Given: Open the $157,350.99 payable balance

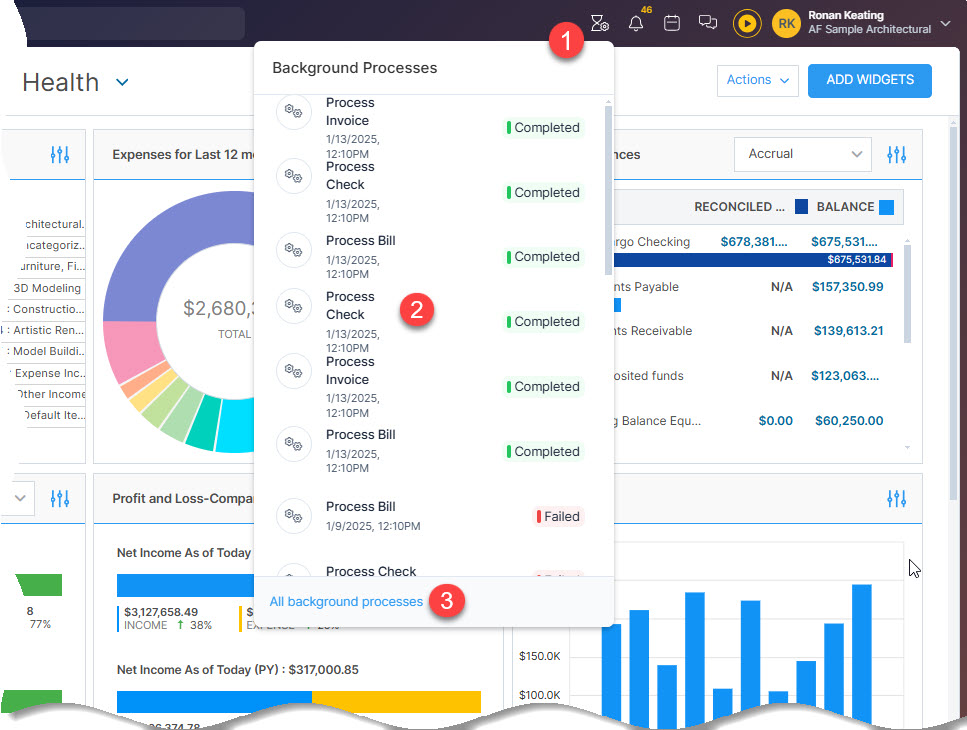Looking at the screenshot, I should (847, 287).
